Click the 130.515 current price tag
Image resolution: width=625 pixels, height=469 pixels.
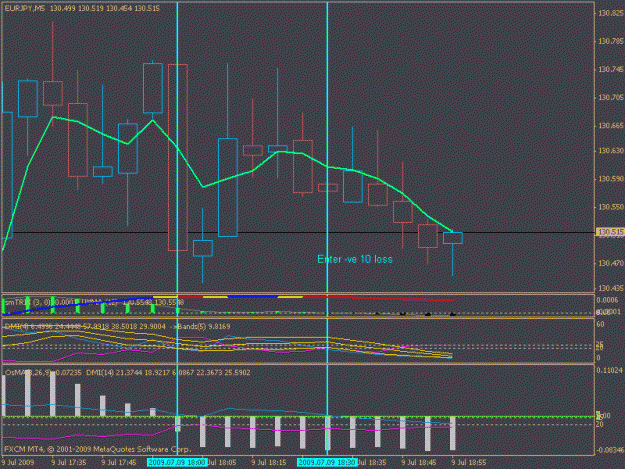[610, 232]
